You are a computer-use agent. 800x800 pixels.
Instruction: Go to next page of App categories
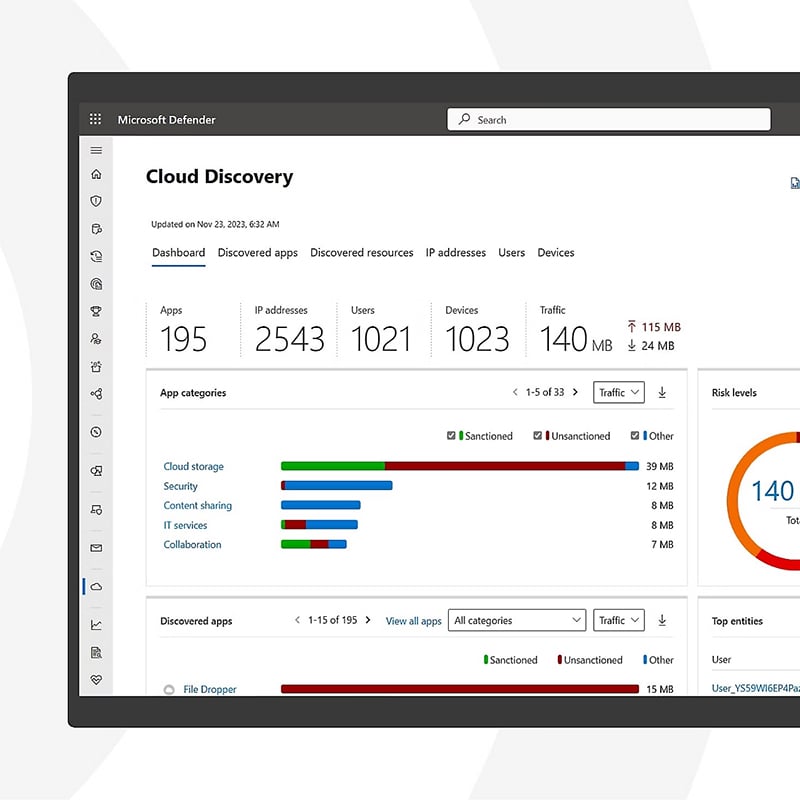576,392
